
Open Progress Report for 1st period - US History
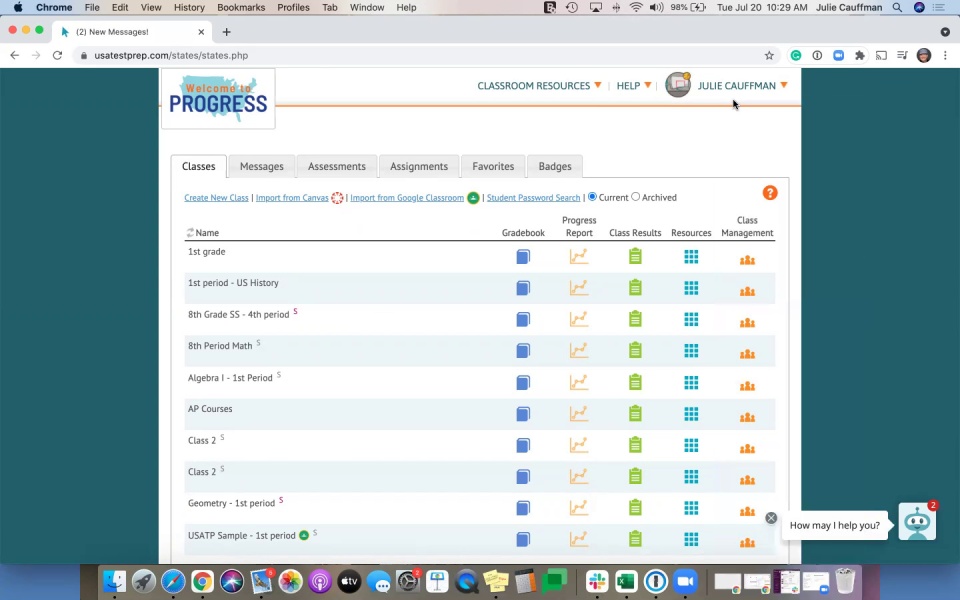(x=578, y=288)
